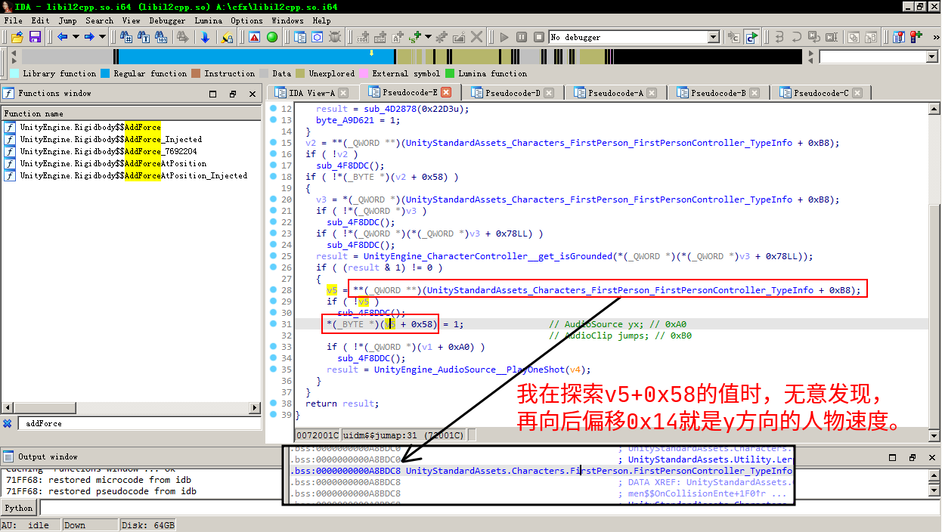This screenshot has width=942, height=532.
Task: Jump back with the blue left arrow
Action: click(x=62, y=37)
